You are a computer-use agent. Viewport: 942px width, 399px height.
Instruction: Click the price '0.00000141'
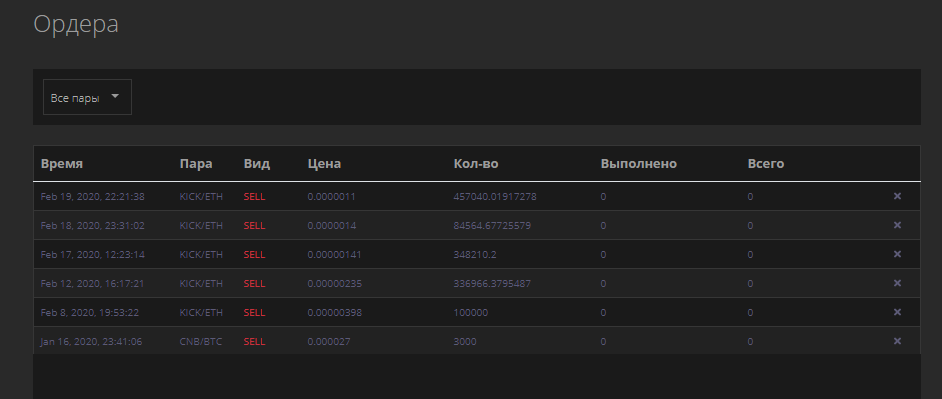point(335,255)
